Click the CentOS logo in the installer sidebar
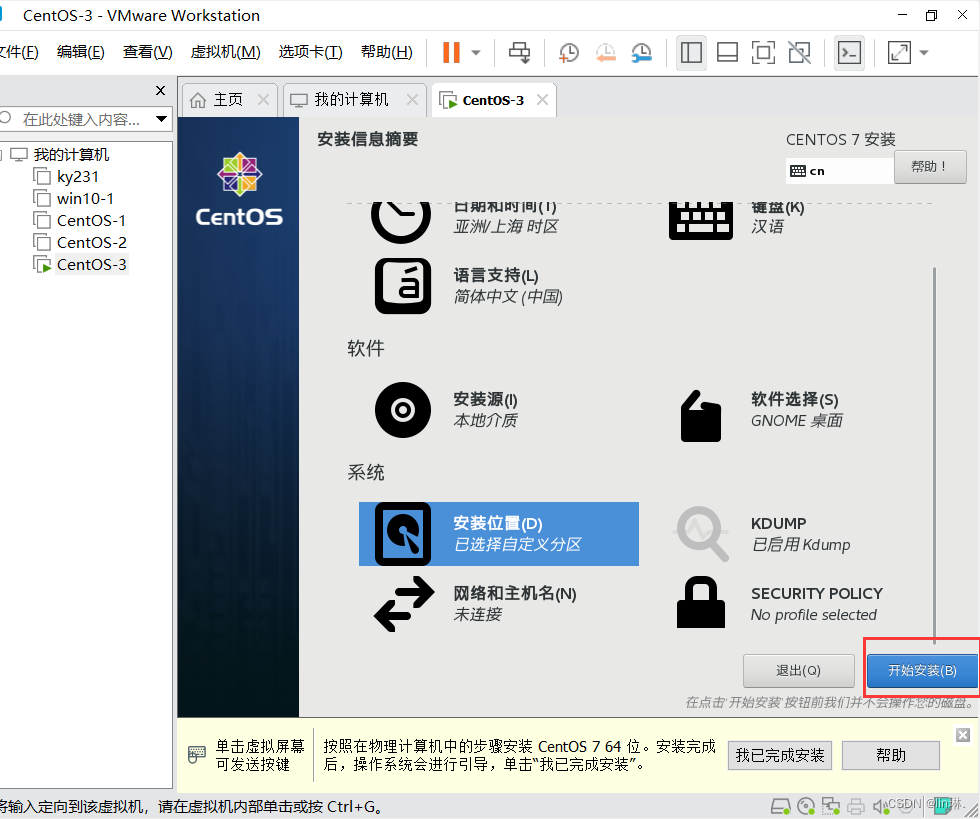Image resolution: width=980 pixels, height=819 pixels. click(239, 189)
